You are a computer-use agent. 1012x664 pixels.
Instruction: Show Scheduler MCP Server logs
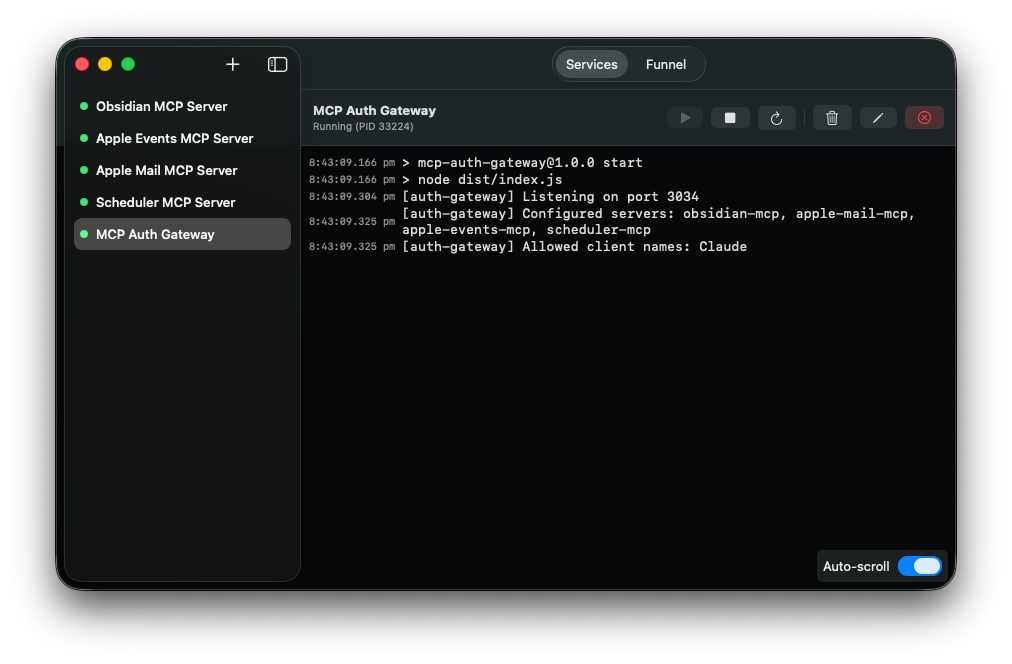165,202
